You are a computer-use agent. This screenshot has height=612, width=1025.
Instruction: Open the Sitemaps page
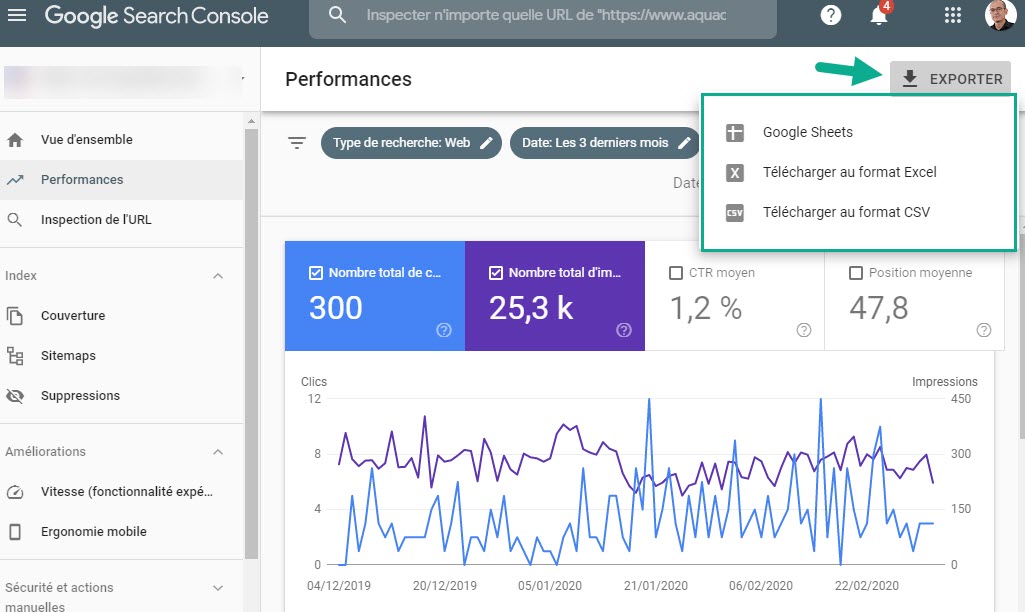122,356
